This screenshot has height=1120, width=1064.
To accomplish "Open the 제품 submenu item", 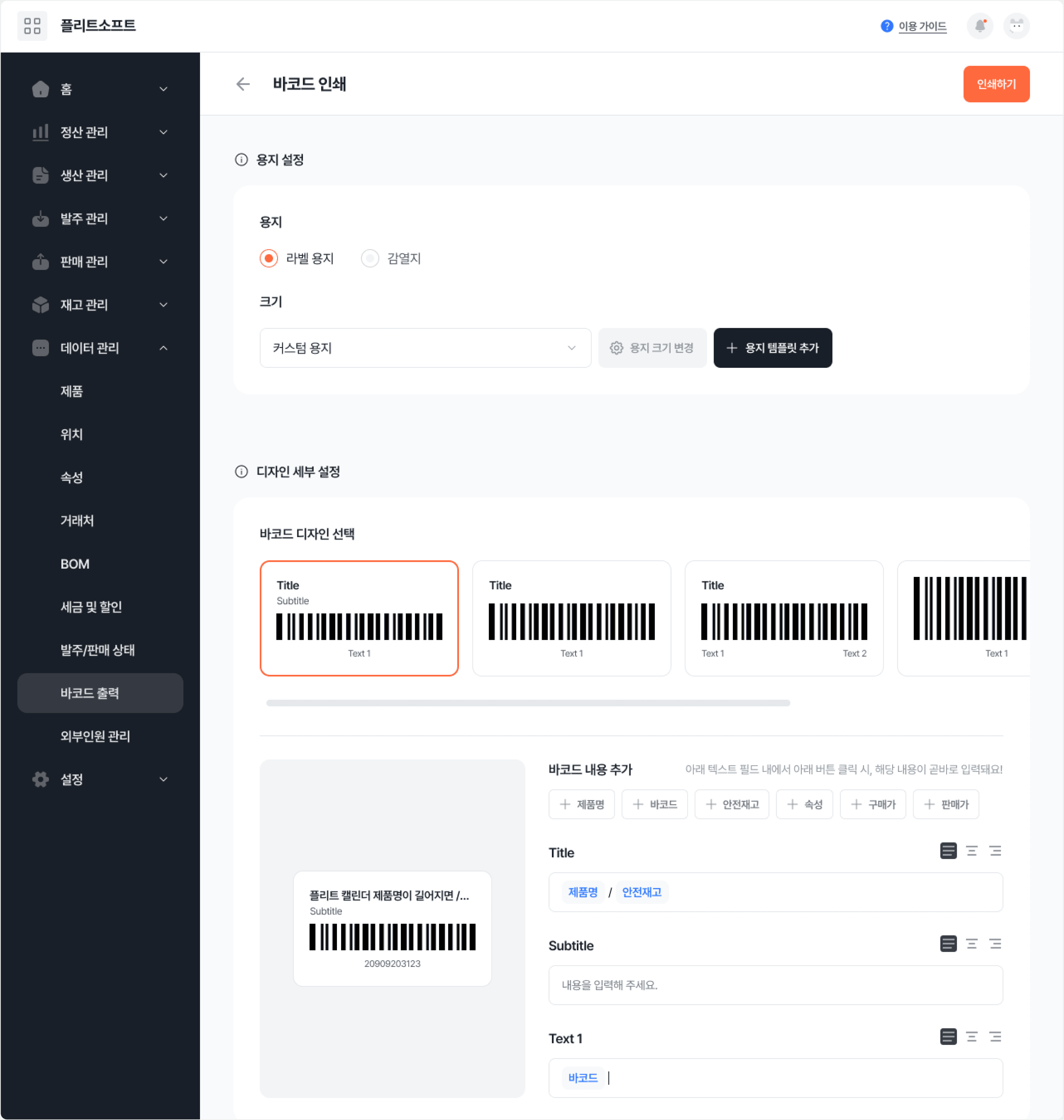I will 72,391.
